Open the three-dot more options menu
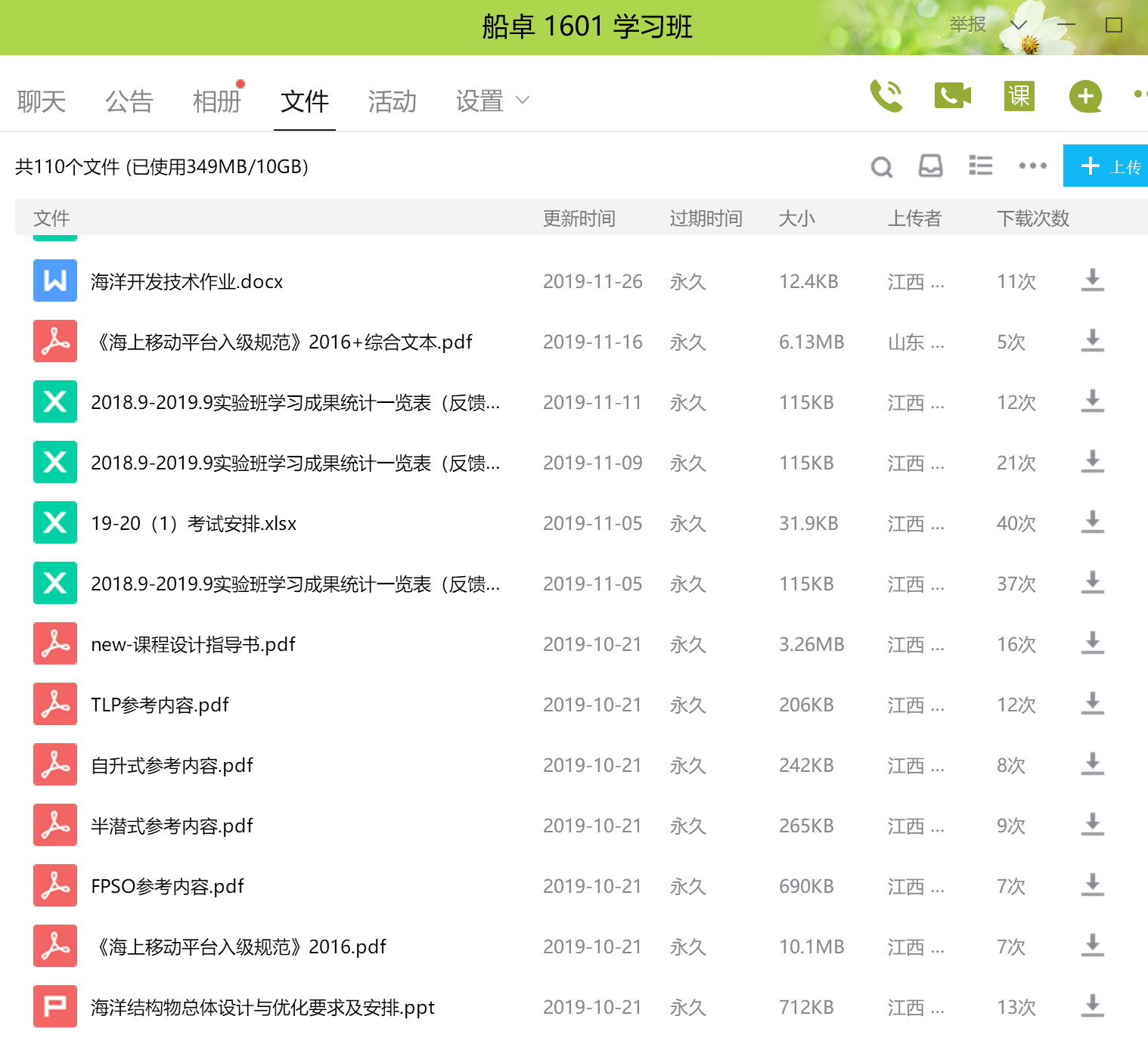This screenshot has width=1148, height=1038. tap(1032, 166)
